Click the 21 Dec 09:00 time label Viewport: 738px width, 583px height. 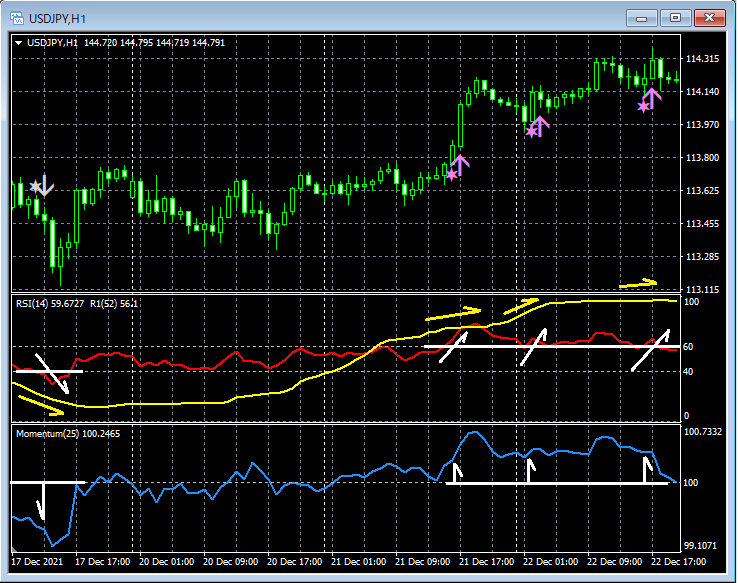(423, 562)
